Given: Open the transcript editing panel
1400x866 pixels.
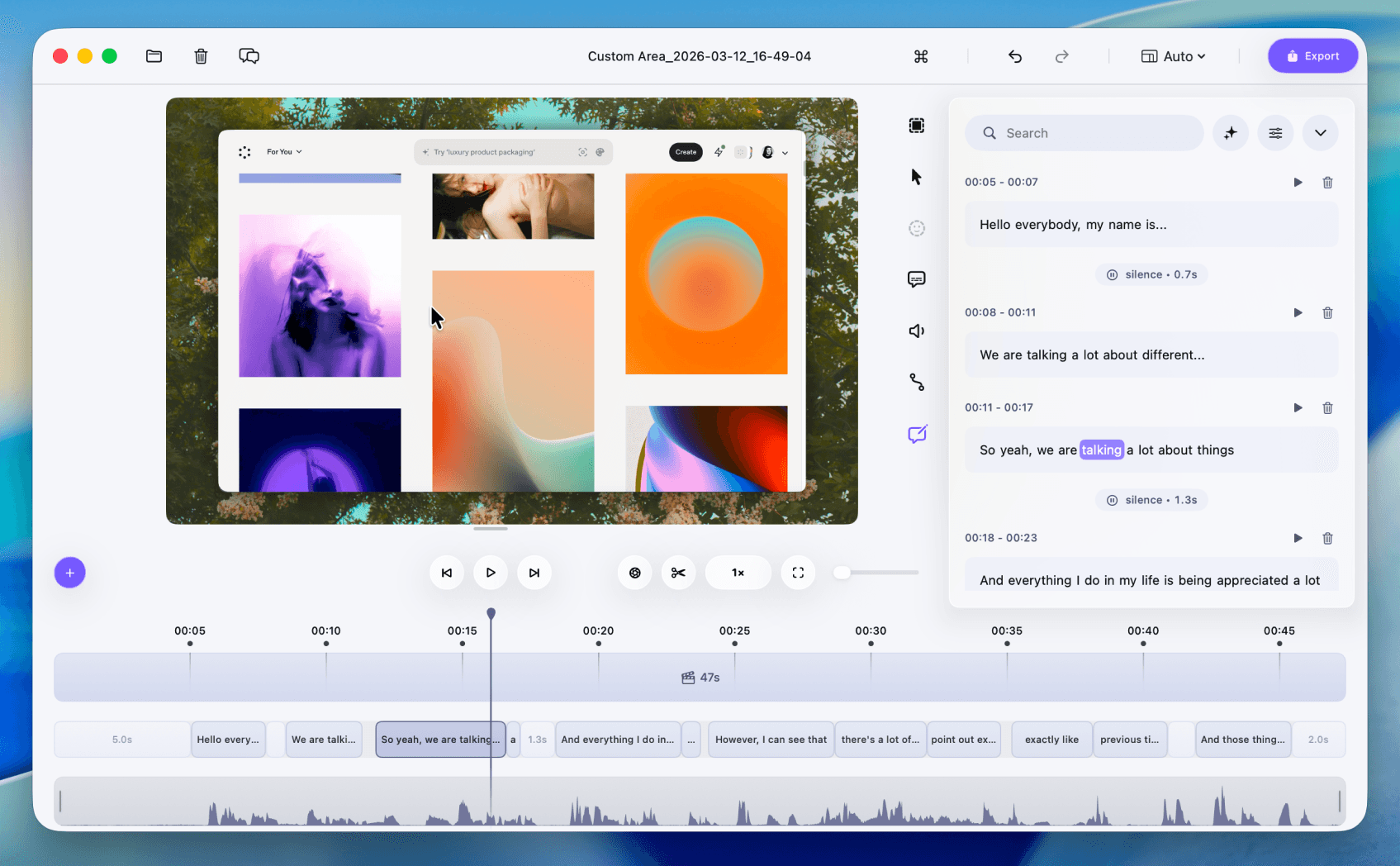Looking at the screenshot, I should (x=917, y=434).
